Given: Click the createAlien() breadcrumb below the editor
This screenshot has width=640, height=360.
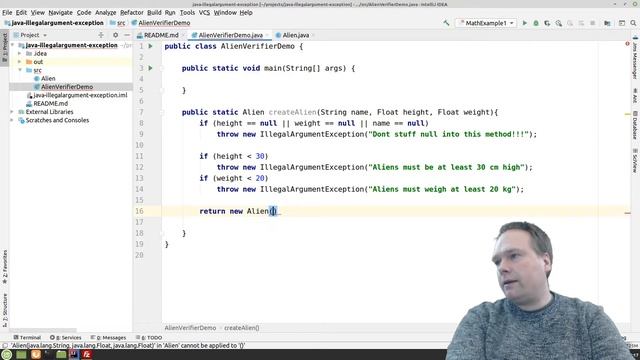Looking at the screenshot, I should click(242, 328).
